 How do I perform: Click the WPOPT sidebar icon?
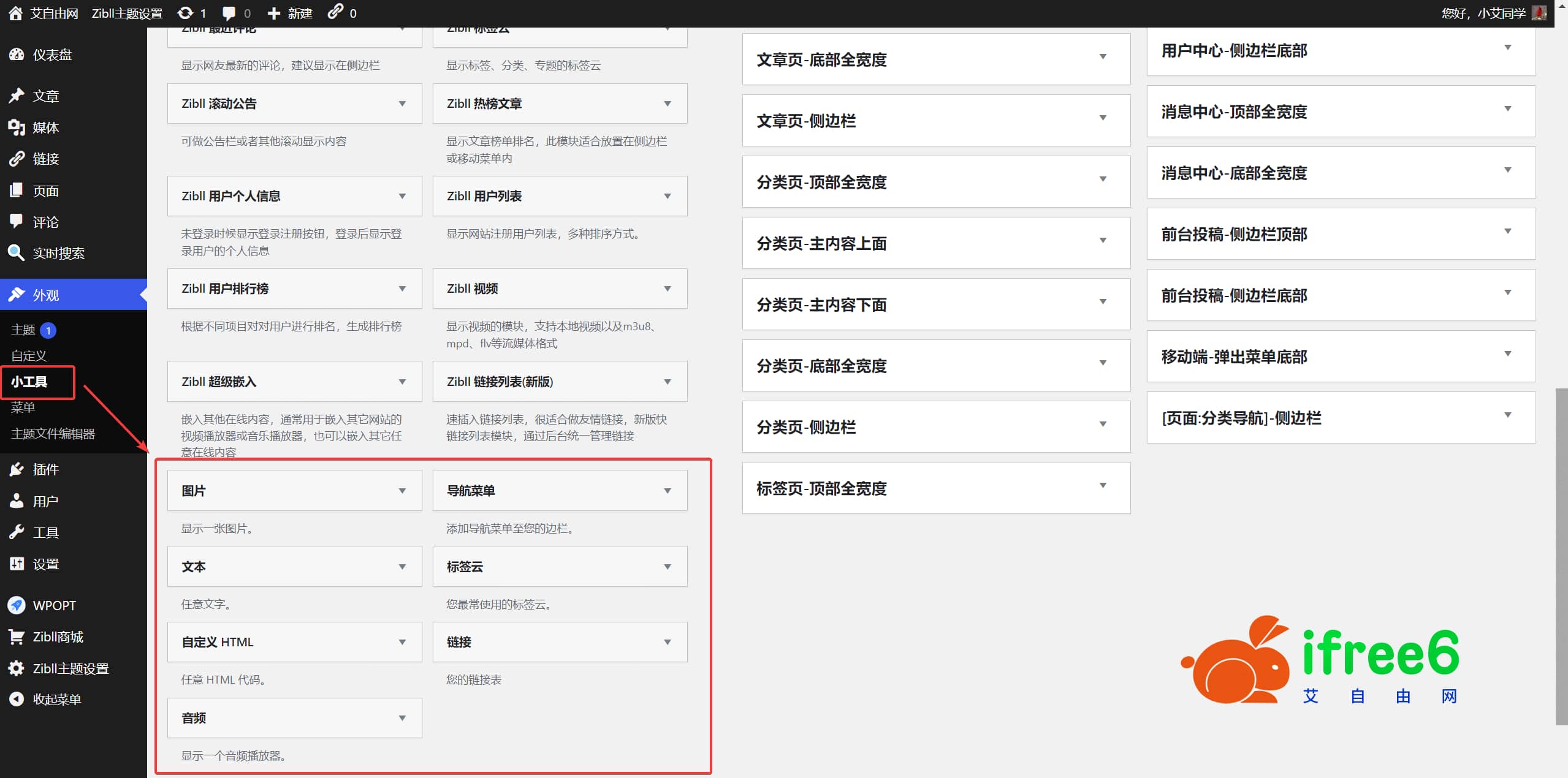pos(17,605)
